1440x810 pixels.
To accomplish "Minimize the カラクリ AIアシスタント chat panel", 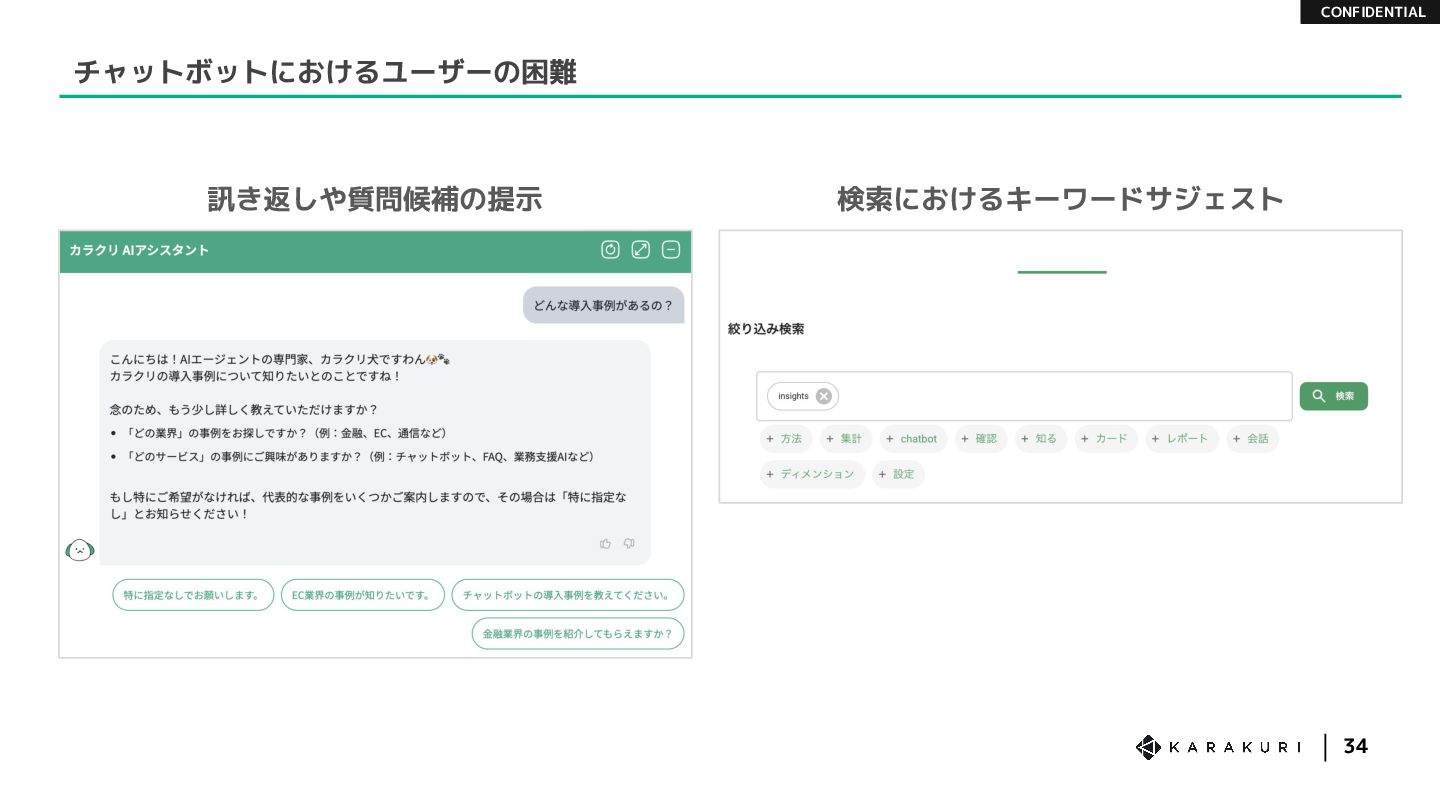I will coord(671,250).
